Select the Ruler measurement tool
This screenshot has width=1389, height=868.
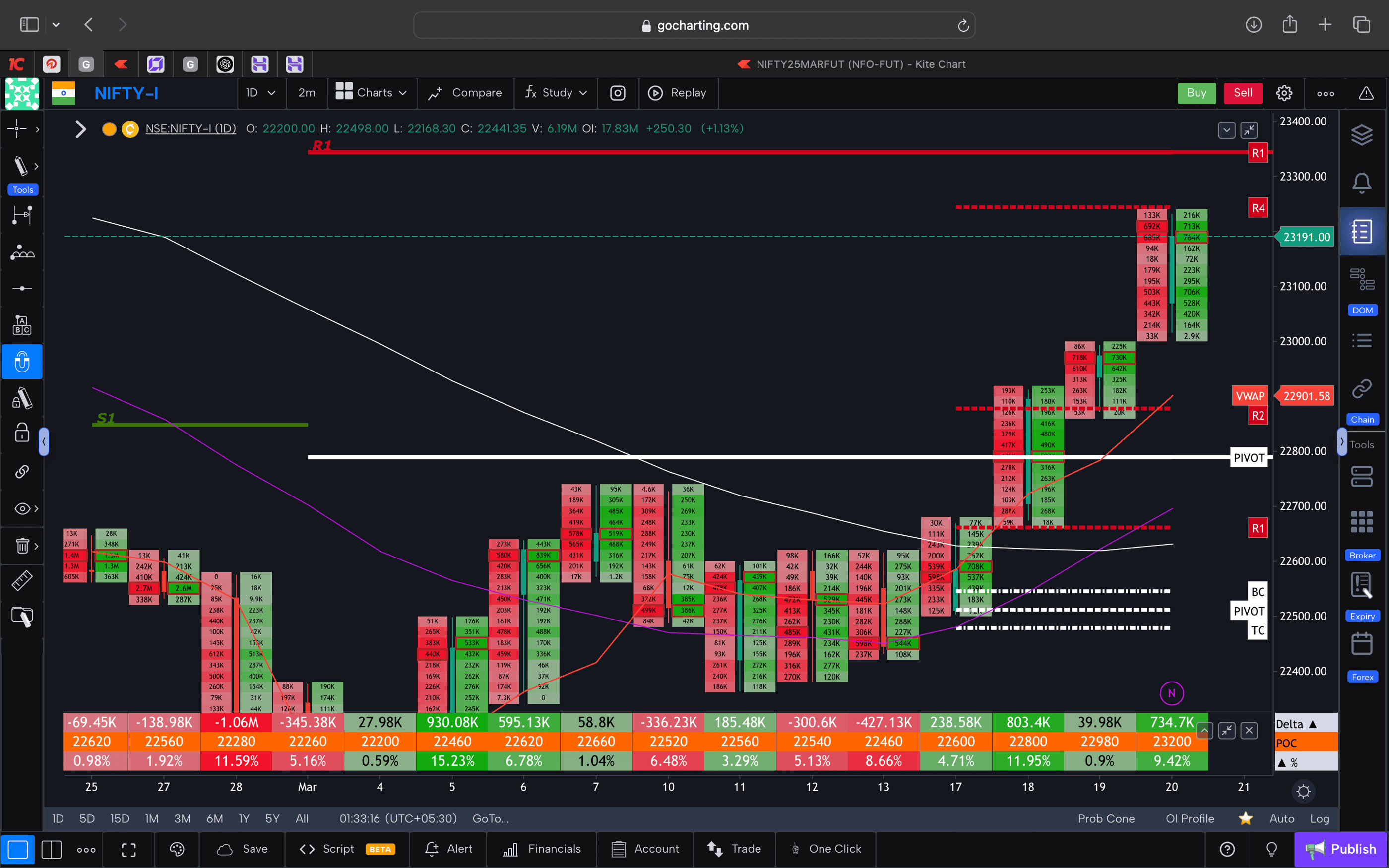click(x=22, y=580)
